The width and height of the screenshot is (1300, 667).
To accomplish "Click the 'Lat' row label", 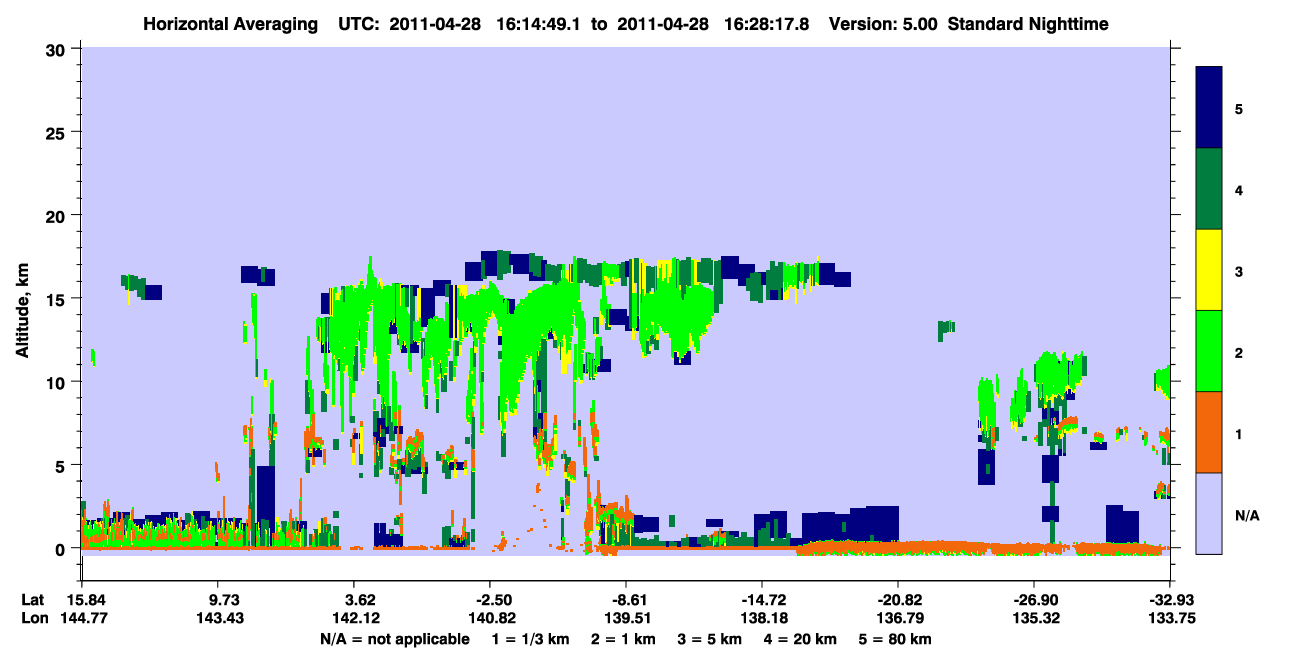I will tap(31, 600).
